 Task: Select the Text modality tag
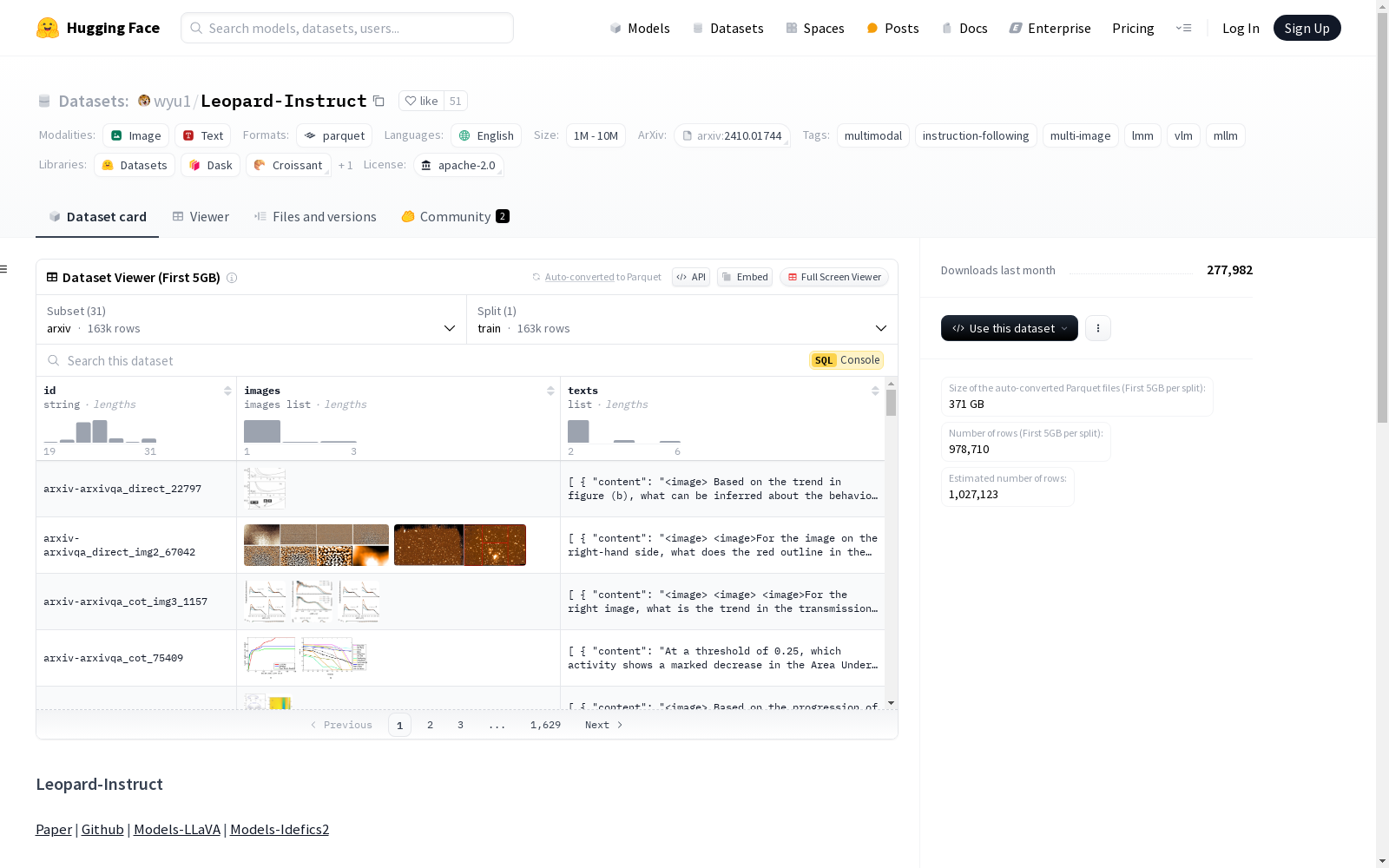click(x=203, y=135)
